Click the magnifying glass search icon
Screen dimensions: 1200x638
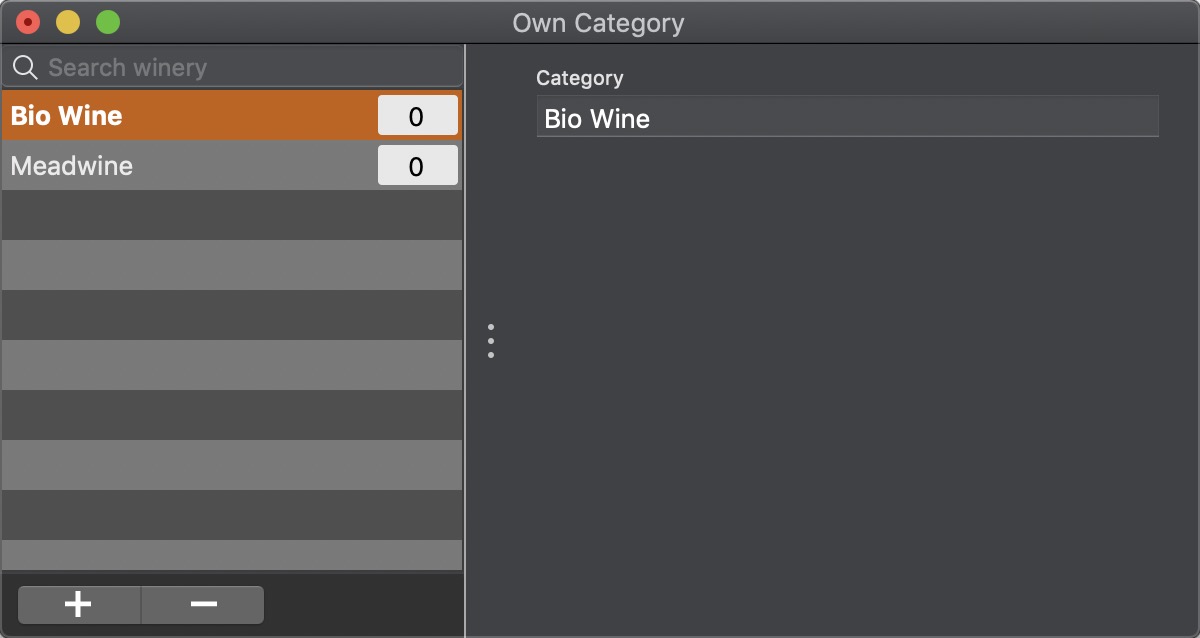25,67
